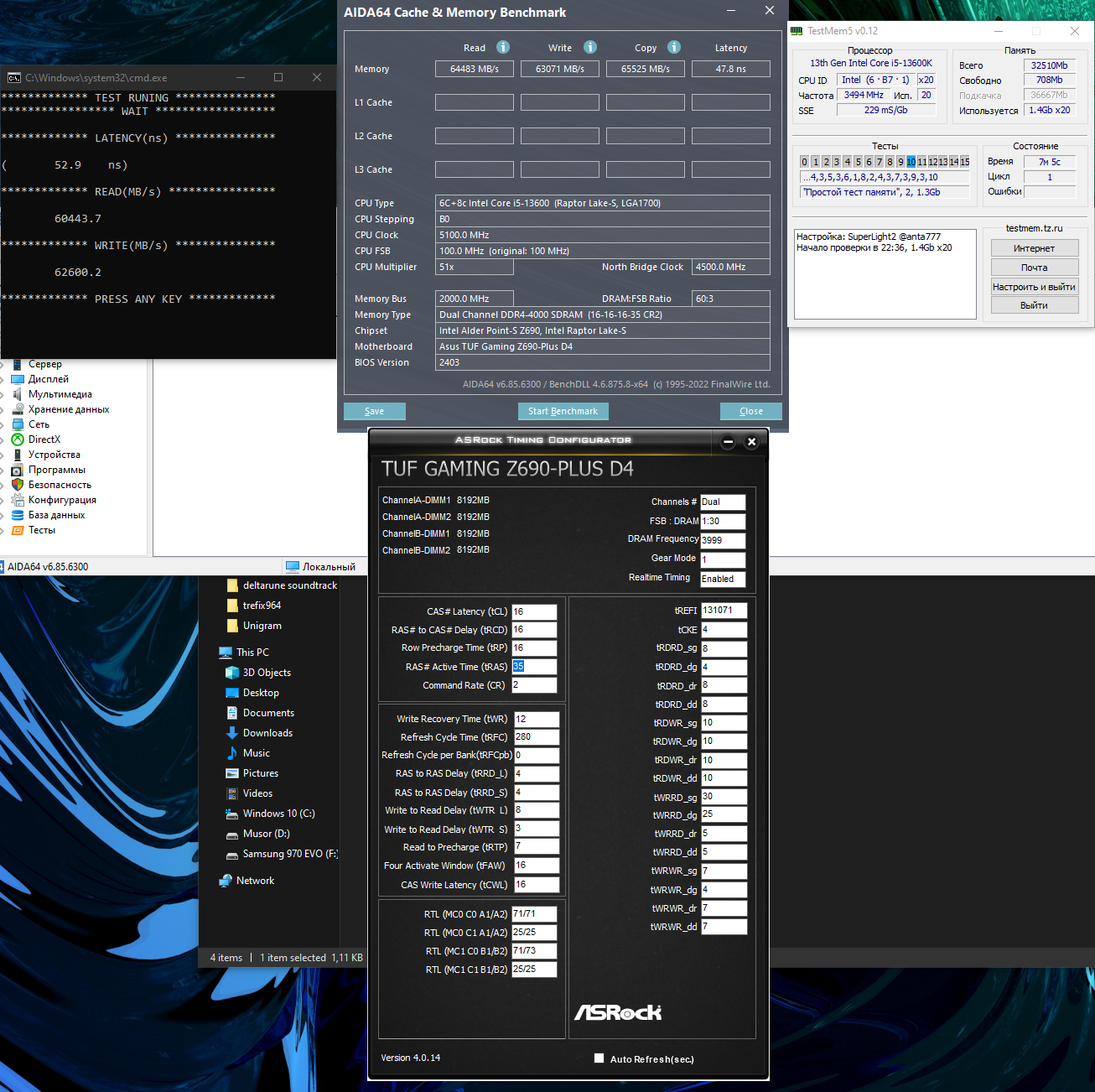Open the Downloads arrow icon
Viewport: 1095px width, 1092px height.
coord(232,733)
